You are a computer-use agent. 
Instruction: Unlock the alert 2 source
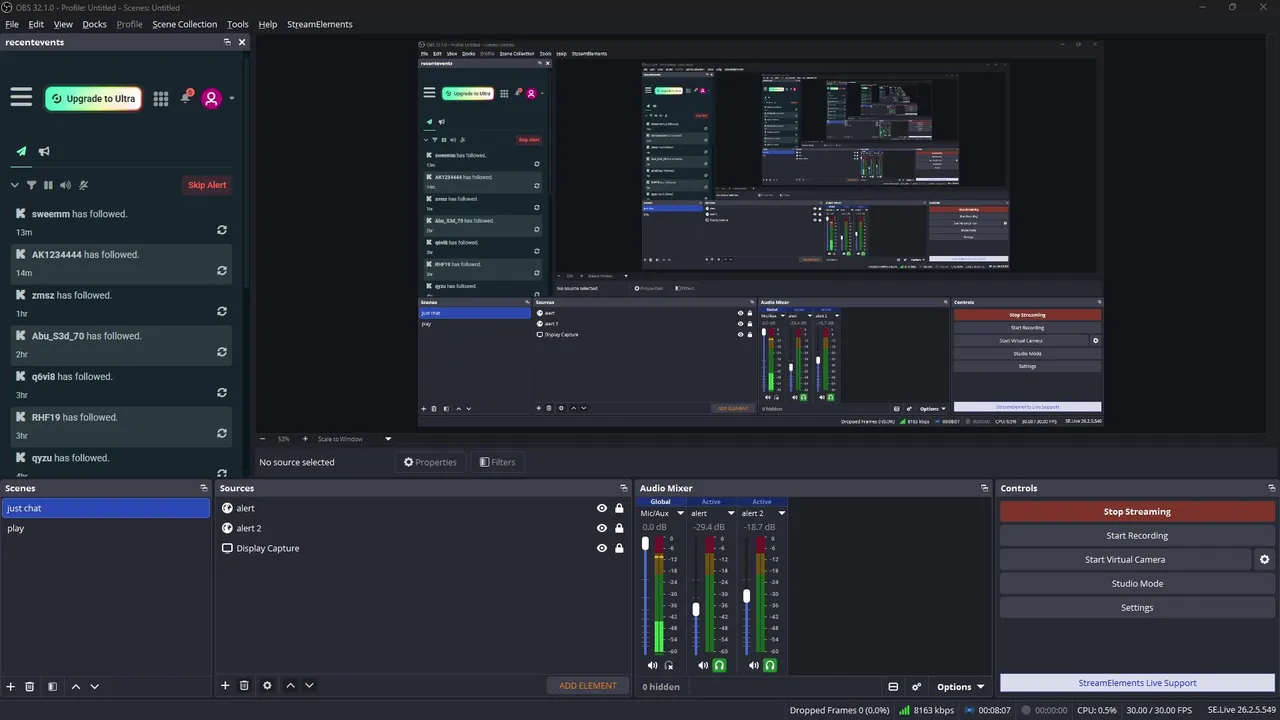tap(619, 528)
